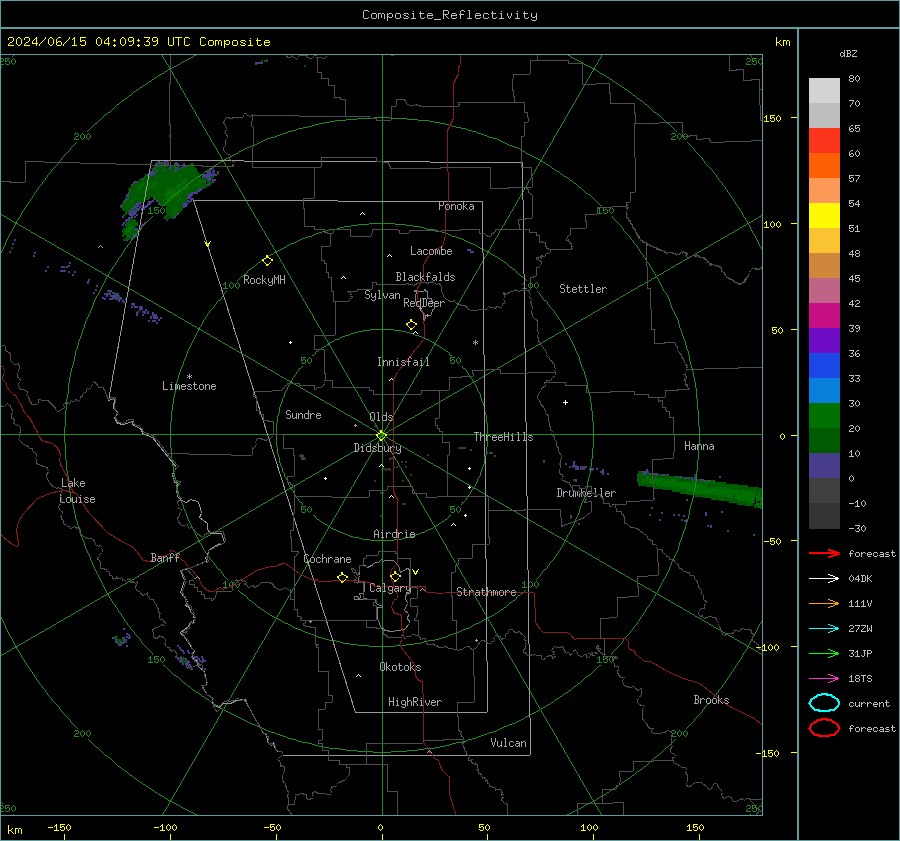Viewport: 900px width, 841px height.
Task: Click the yellow diamond marker under Cochrane
Action: pyautogui.click(x=342, y=578)
